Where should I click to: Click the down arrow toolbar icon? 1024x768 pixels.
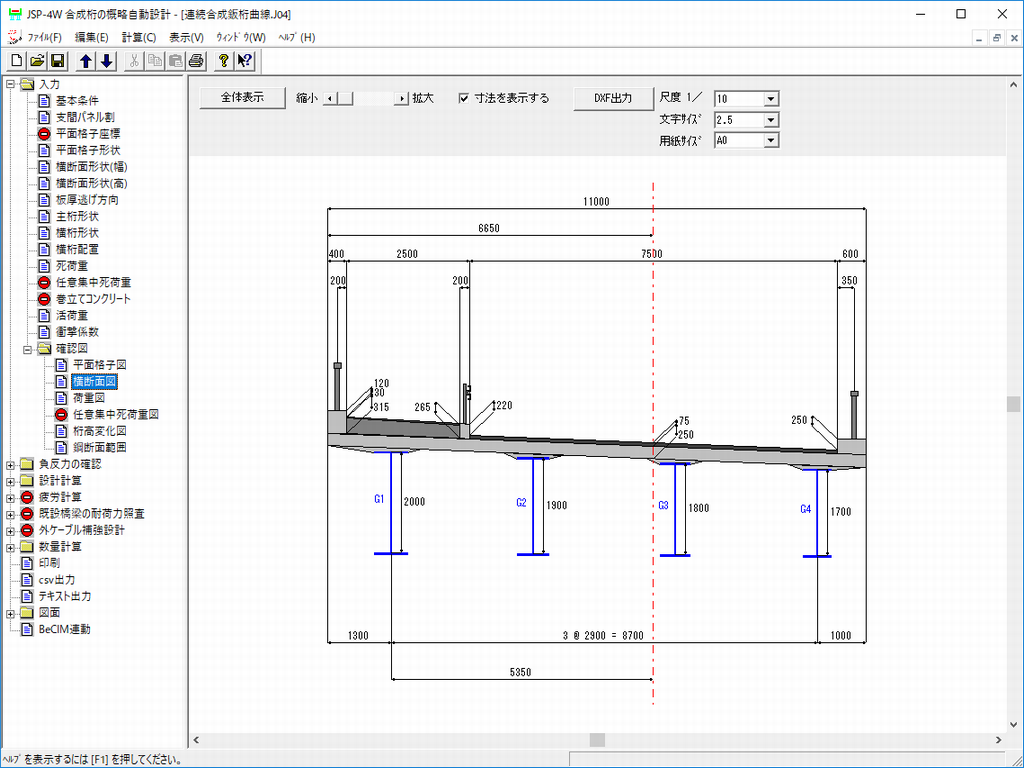click(106, 61)
